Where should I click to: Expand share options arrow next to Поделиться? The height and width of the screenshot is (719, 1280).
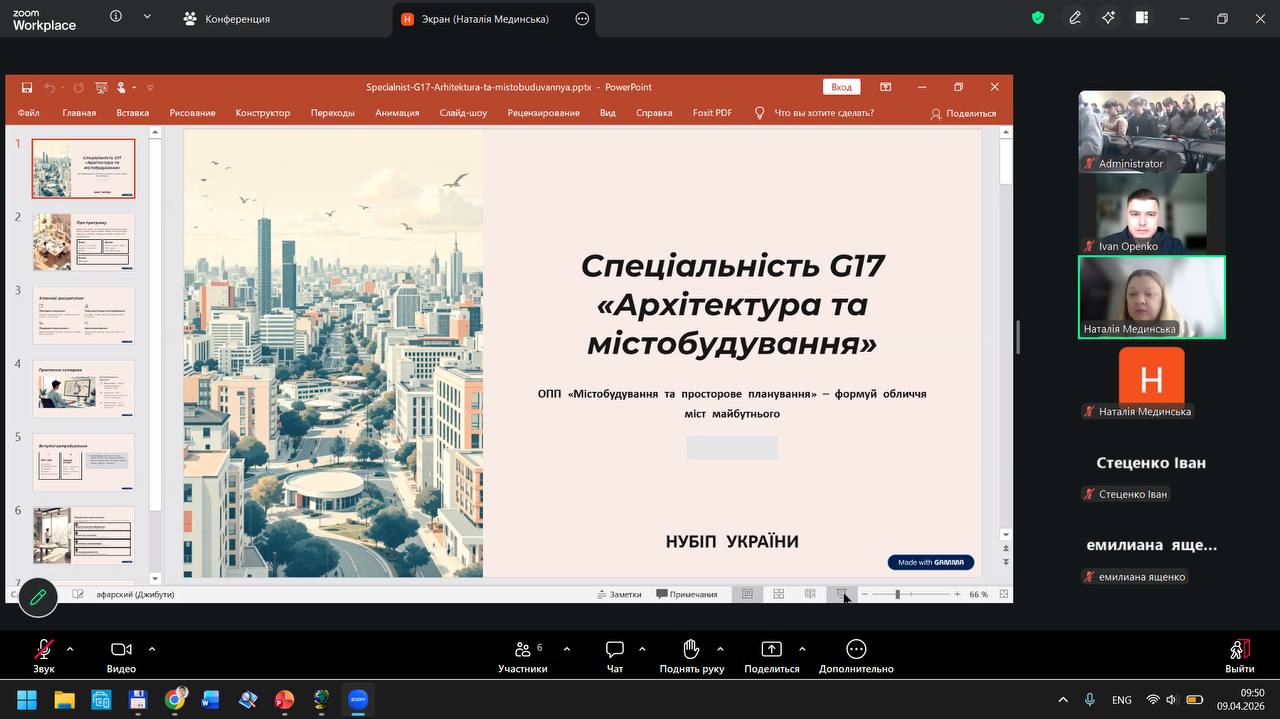(802, 649)
